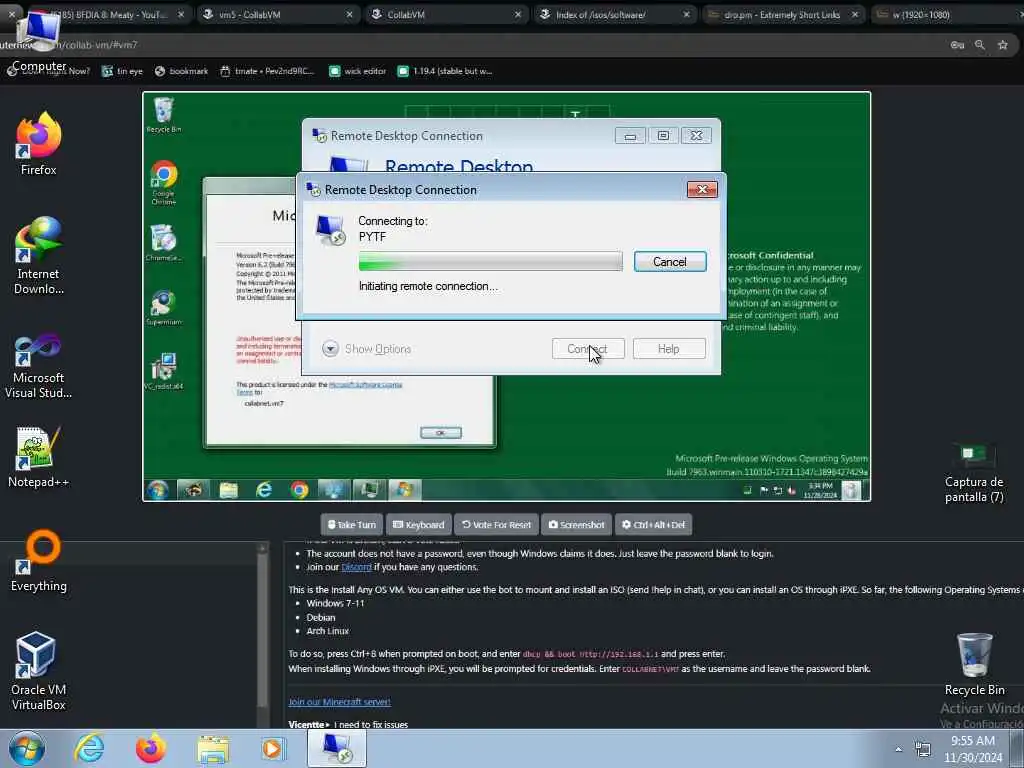This screenshot has width=1024, height=768.
Task: Click Help in Remote Desktop Connection
Action: pos(669,349)
